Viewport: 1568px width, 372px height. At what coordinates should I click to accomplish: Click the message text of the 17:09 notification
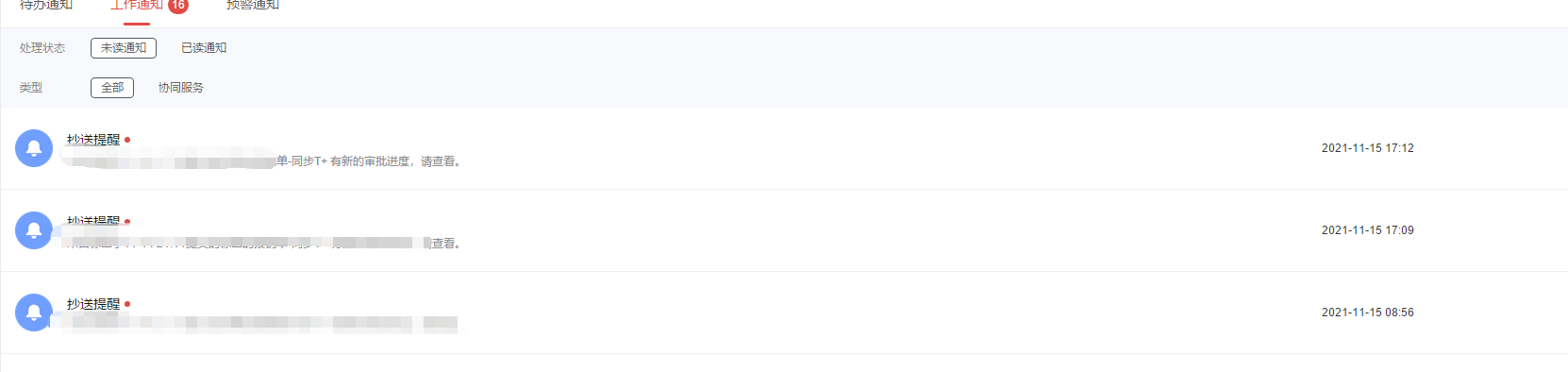coord(262,244)
